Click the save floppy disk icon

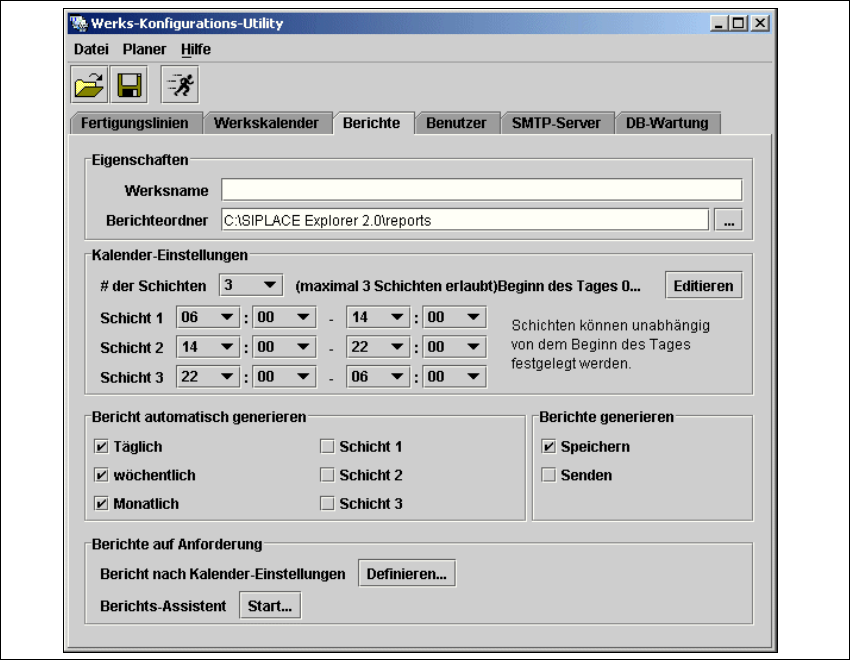click(130, 87)
